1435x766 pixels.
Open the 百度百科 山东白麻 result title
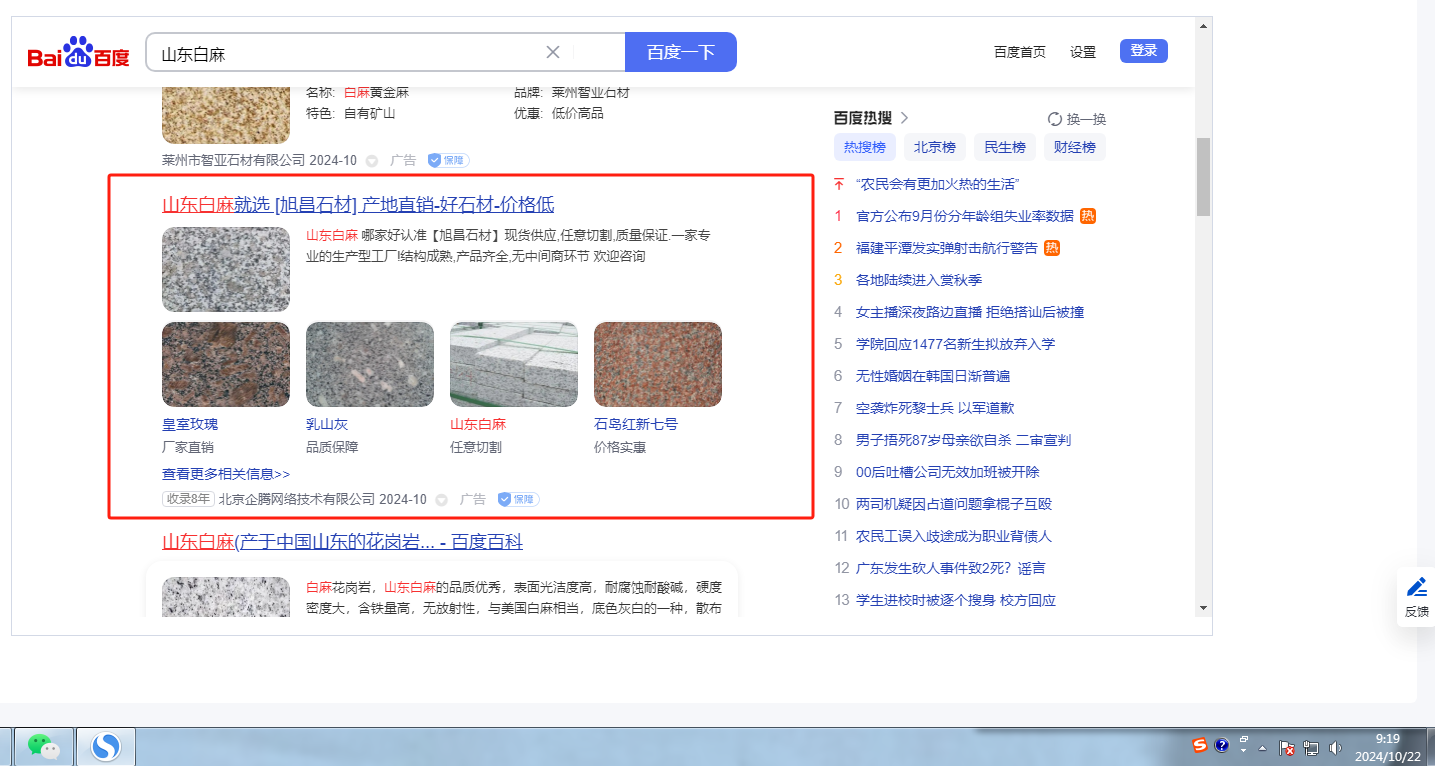(342, 542)
